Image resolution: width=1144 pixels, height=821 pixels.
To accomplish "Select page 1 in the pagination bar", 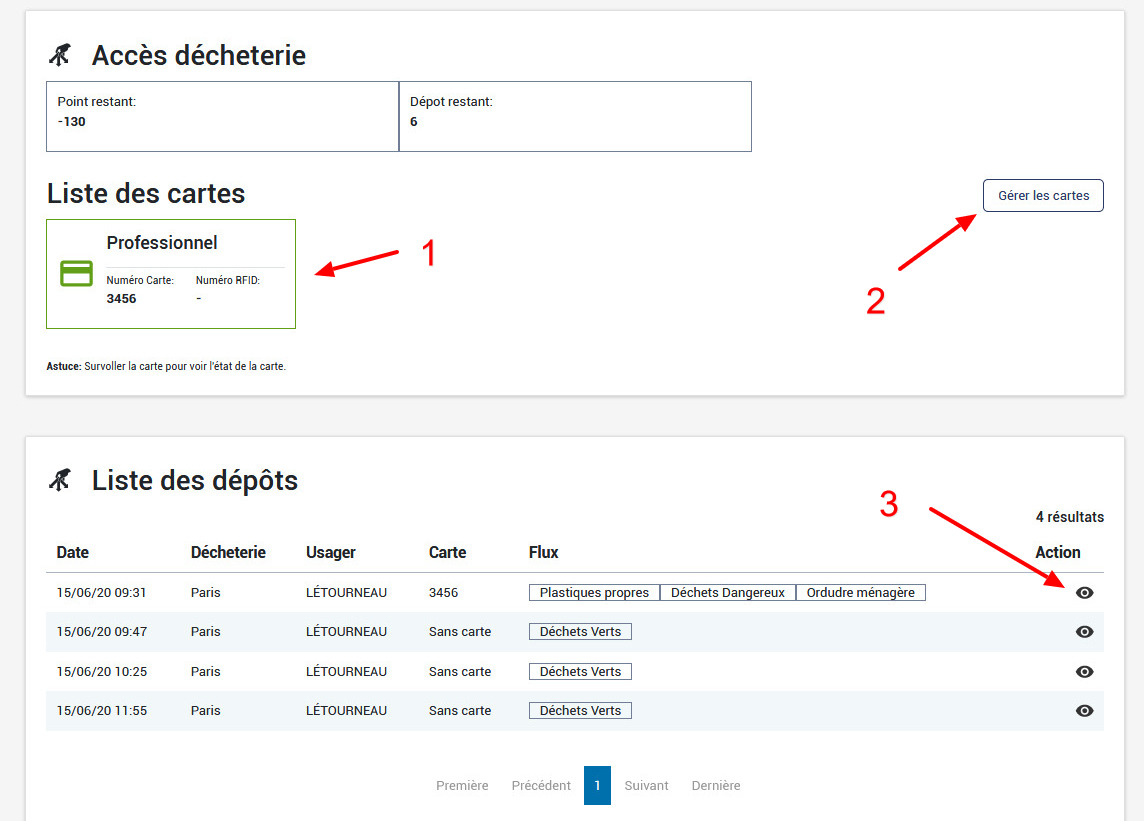I will [x=597, y=785].
